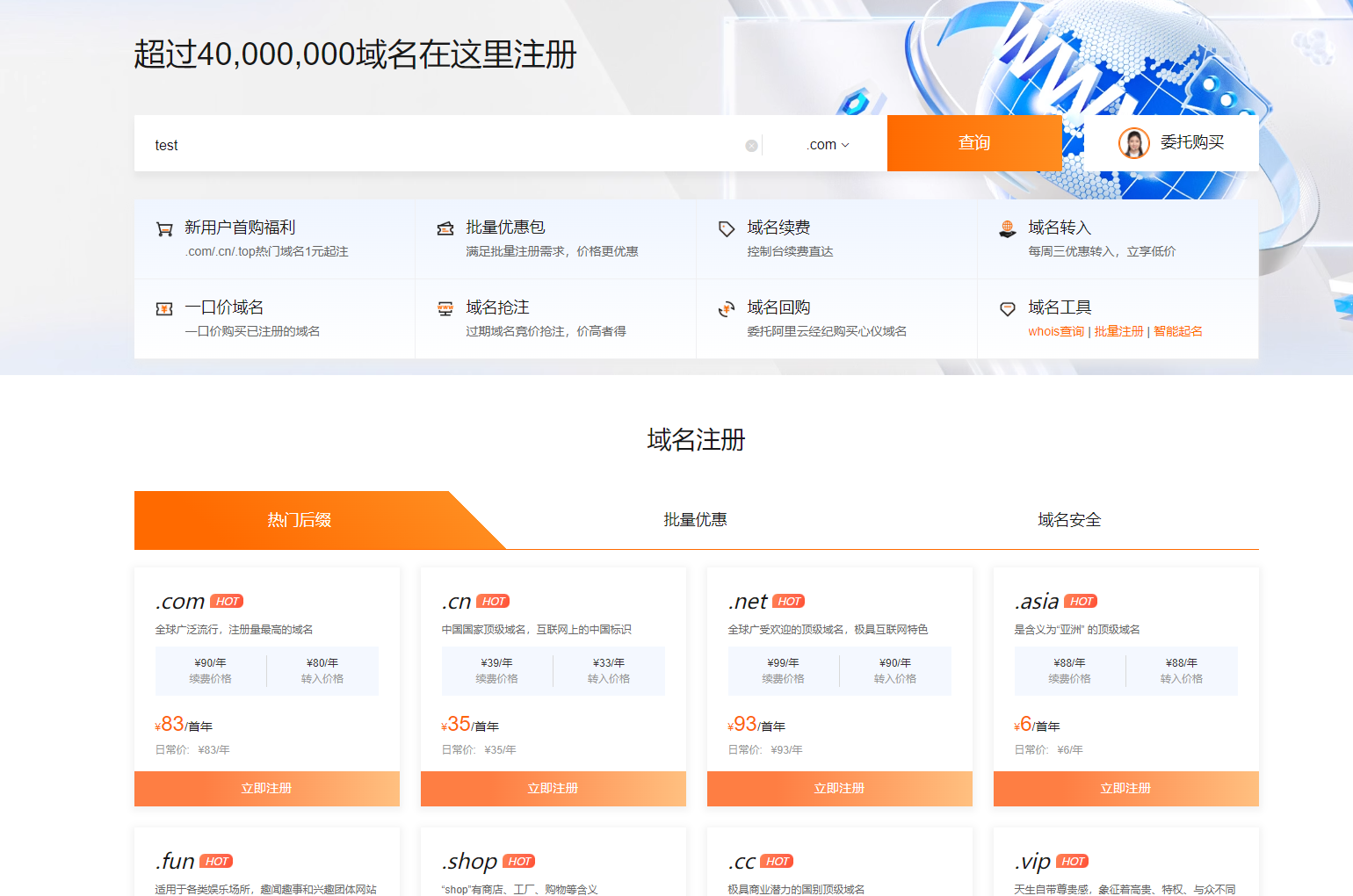The image size is (1353, 896).
Task: Click the 智能起名 tool link
Action: (1178, 331)
